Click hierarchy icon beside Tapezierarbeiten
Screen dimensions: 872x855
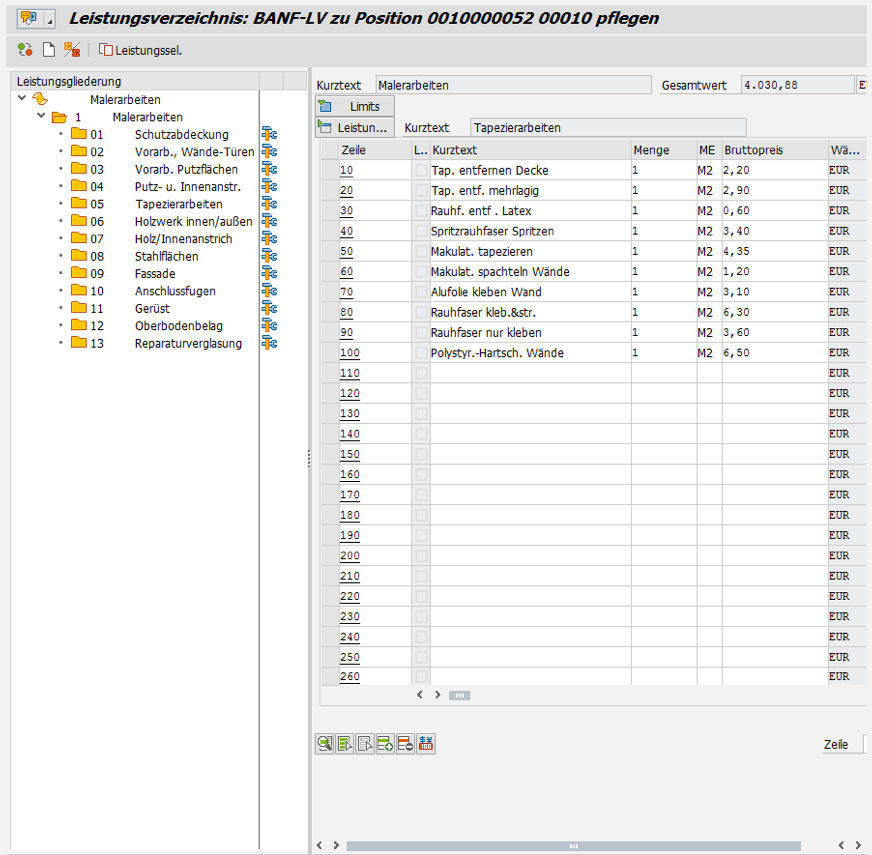pos(268,204)
